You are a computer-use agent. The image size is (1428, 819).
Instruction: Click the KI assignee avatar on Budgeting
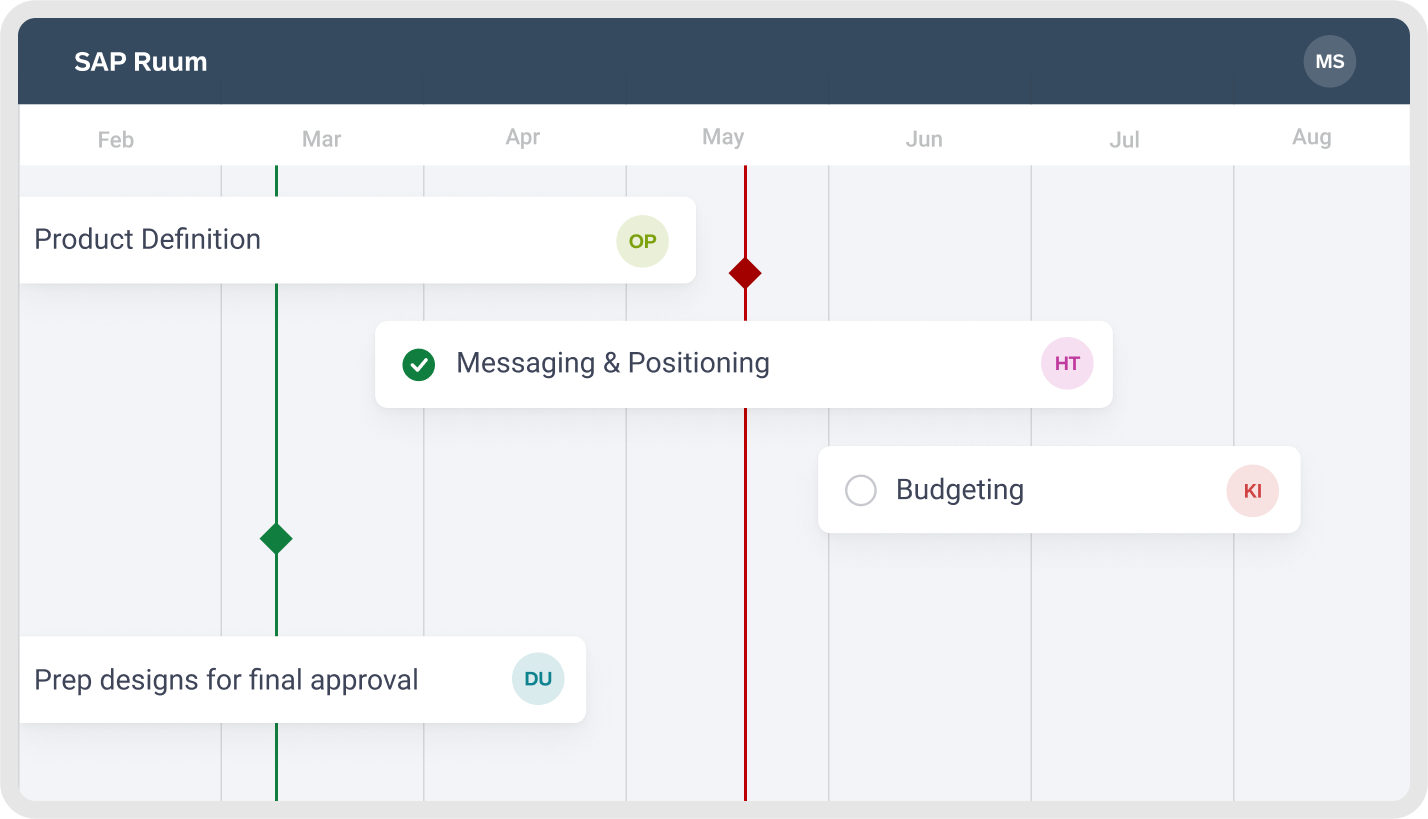coord(1252,491)
